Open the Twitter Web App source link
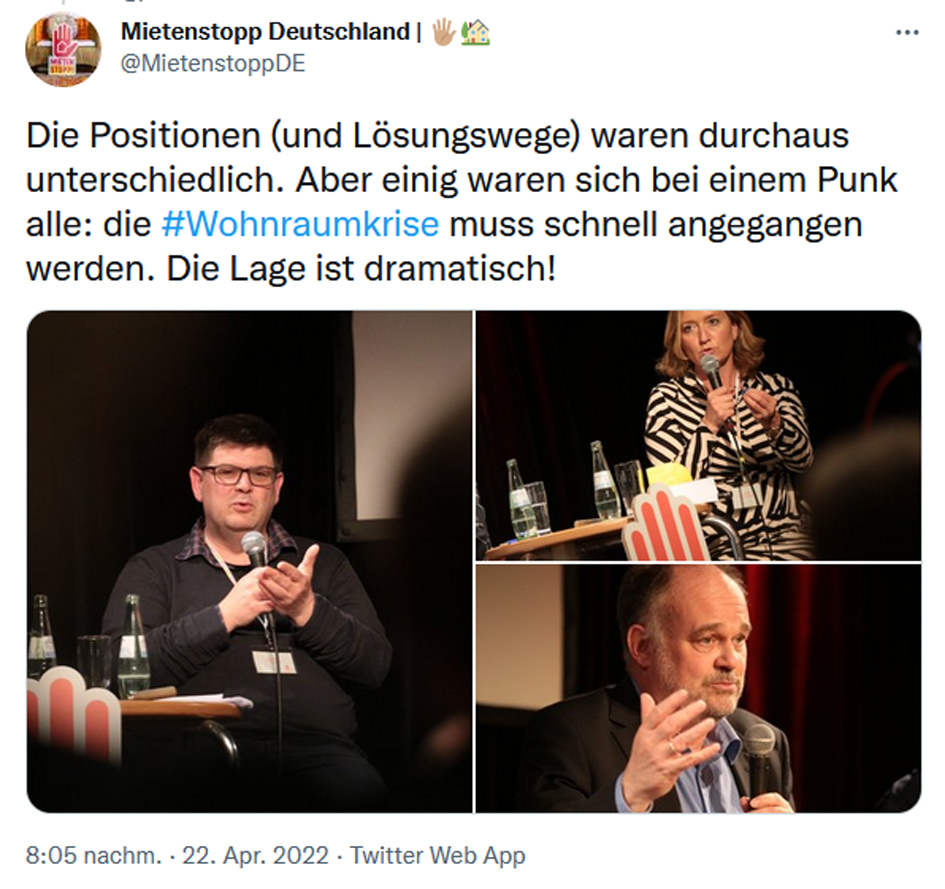Screen dimensions: 945x889 click(x=438, y=855)
